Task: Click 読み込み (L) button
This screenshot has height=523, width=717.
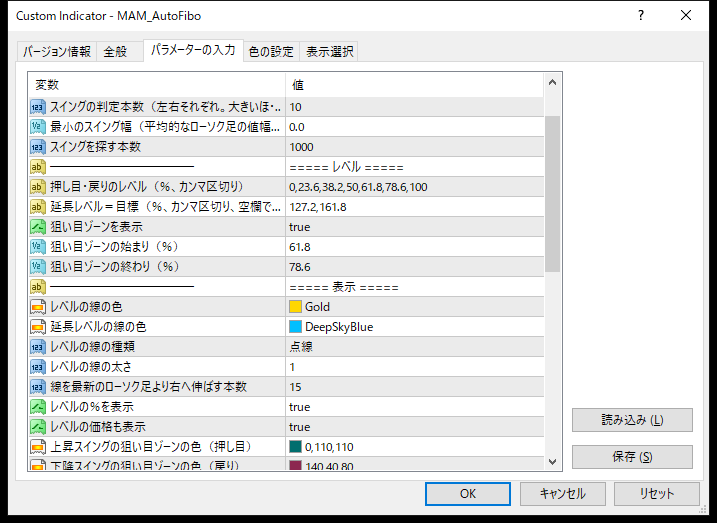Action: click(632, 420)
